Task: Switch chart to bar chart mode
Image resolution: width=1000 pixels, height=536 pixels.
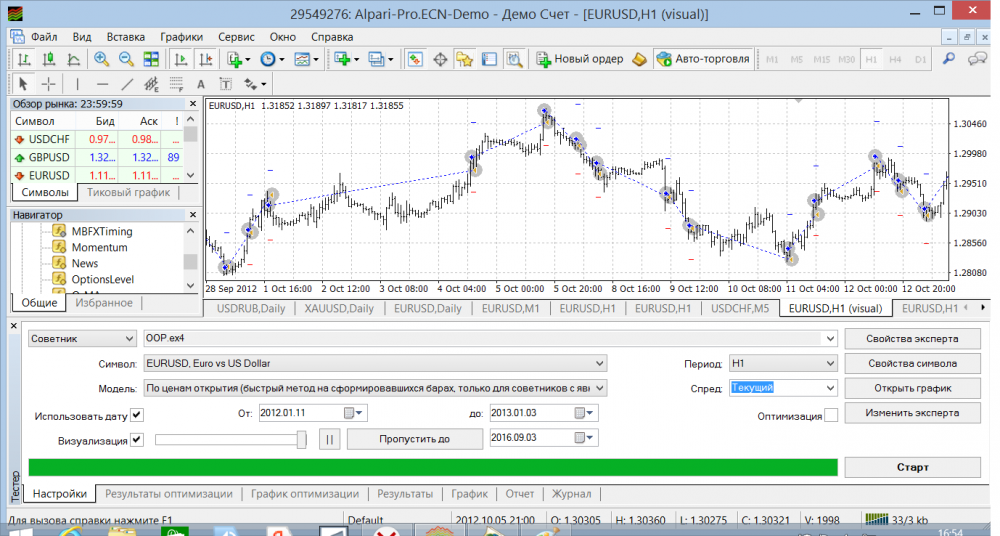Action: pyautogui.click(x=24, y=59)
